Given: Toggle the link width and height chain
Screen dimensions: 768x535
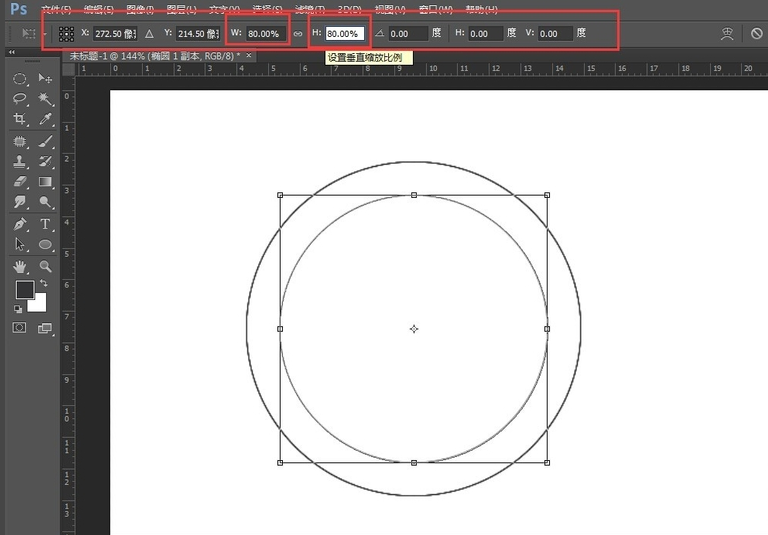Looking at the screenshot, I should (x=297, y=33).
